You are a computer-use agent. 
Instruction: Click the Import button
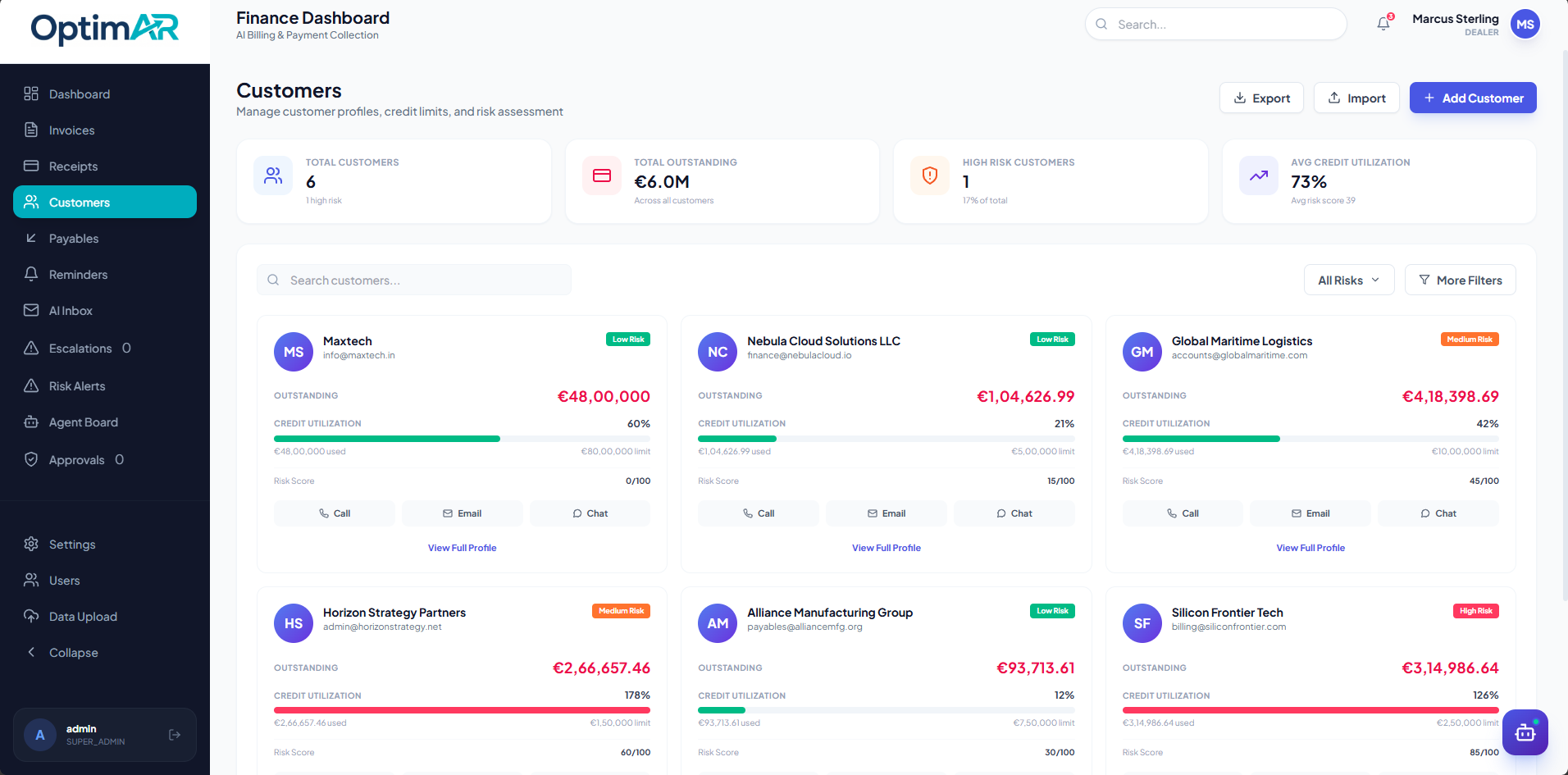coord(1356,98)
